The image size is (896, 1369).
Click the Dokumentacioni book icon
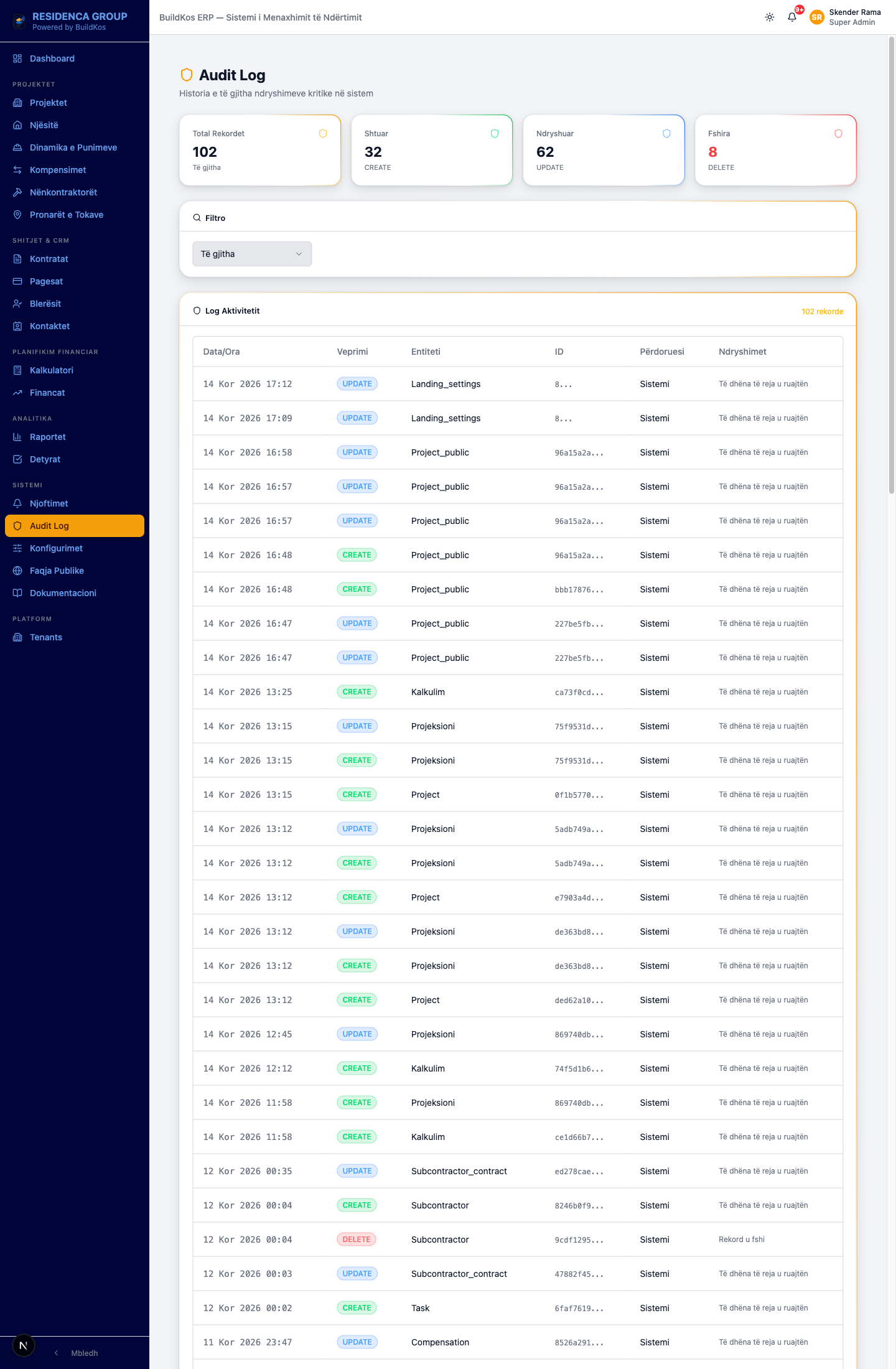coord(17,593)
